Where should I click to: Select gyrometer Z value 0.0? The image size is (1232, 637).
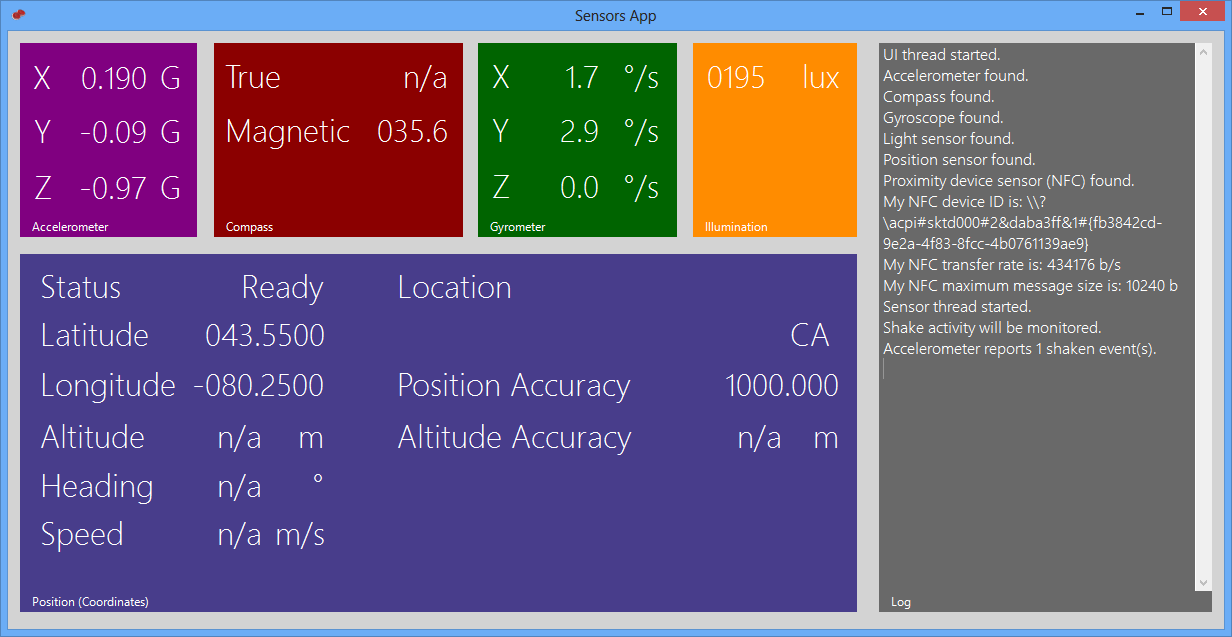point(579,188)
